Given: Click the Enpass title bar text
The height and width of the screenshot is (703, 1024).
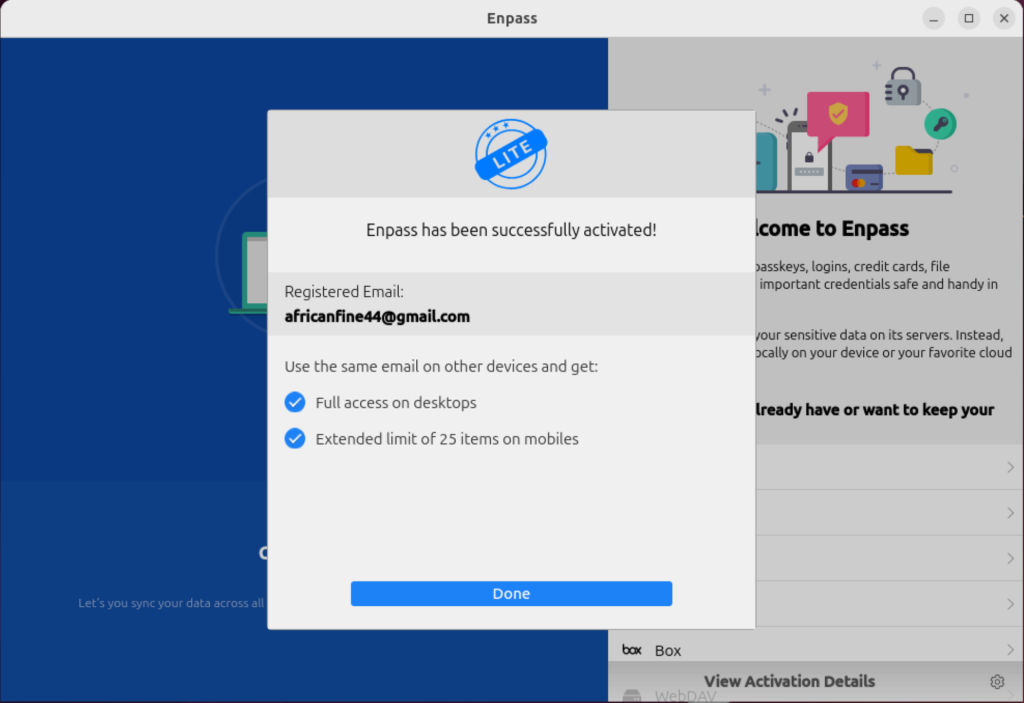Looking at the screenshot, I should coord(511,17).
